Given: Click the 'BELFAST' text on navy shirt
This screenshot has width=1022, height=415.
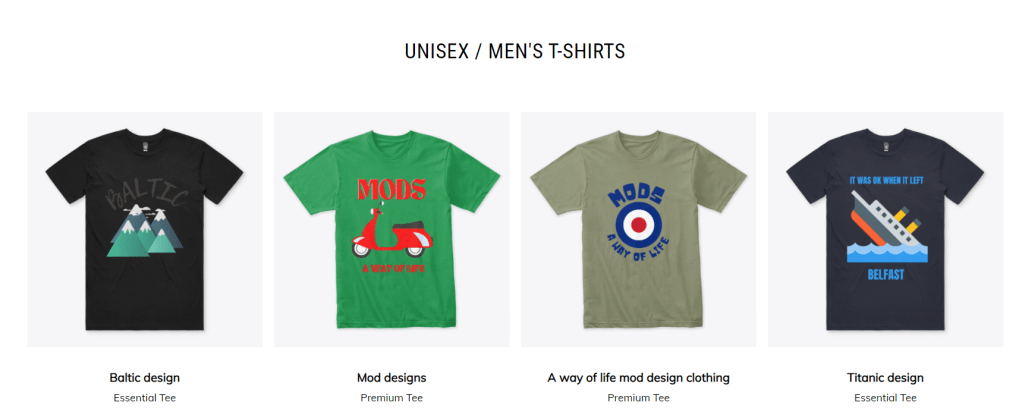Looking at the screenshot, I should point(886,275).
